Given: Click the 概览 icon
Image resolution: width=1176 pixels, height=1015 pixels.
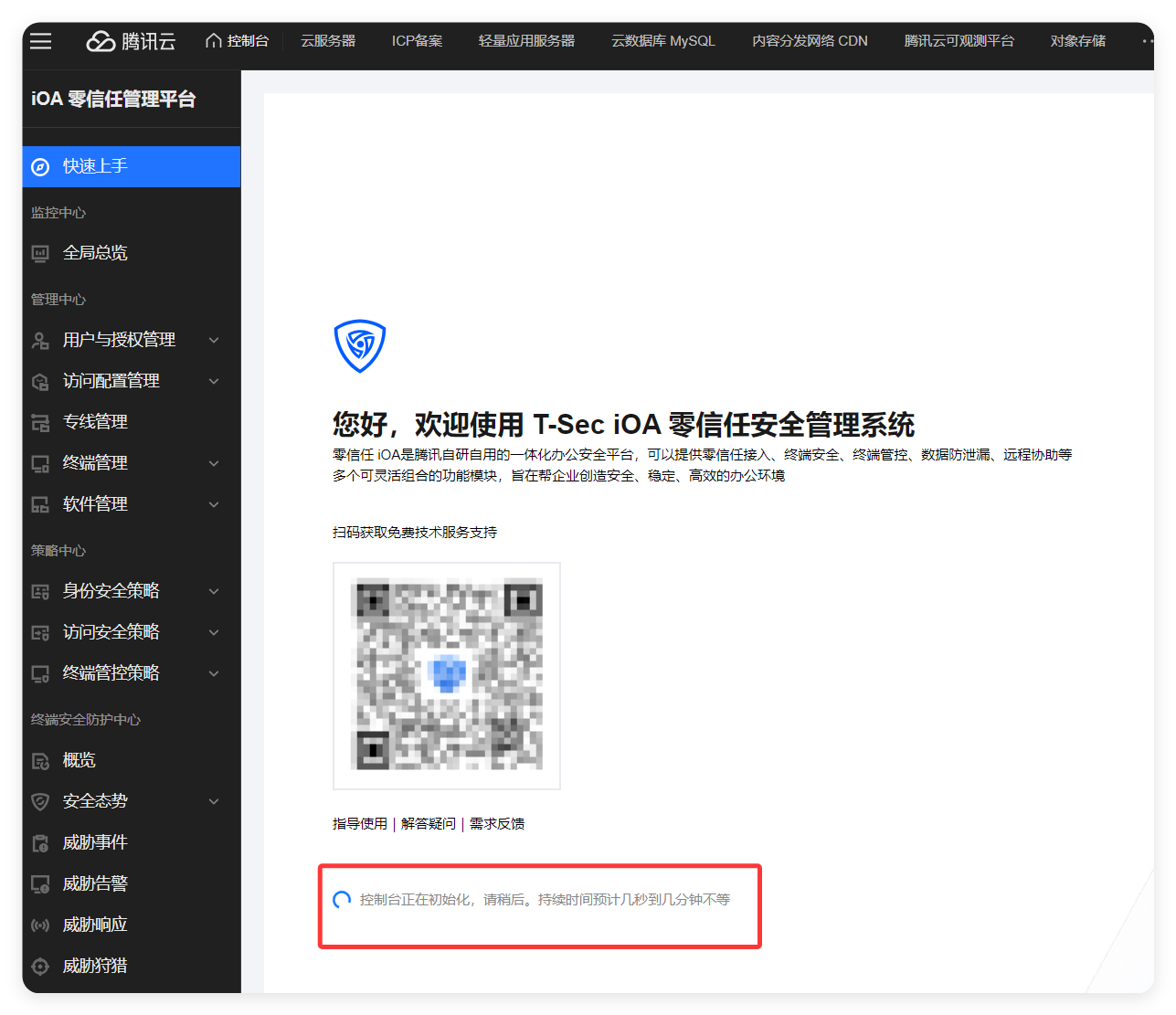Looking at the screenshot, I should point(40,760).
